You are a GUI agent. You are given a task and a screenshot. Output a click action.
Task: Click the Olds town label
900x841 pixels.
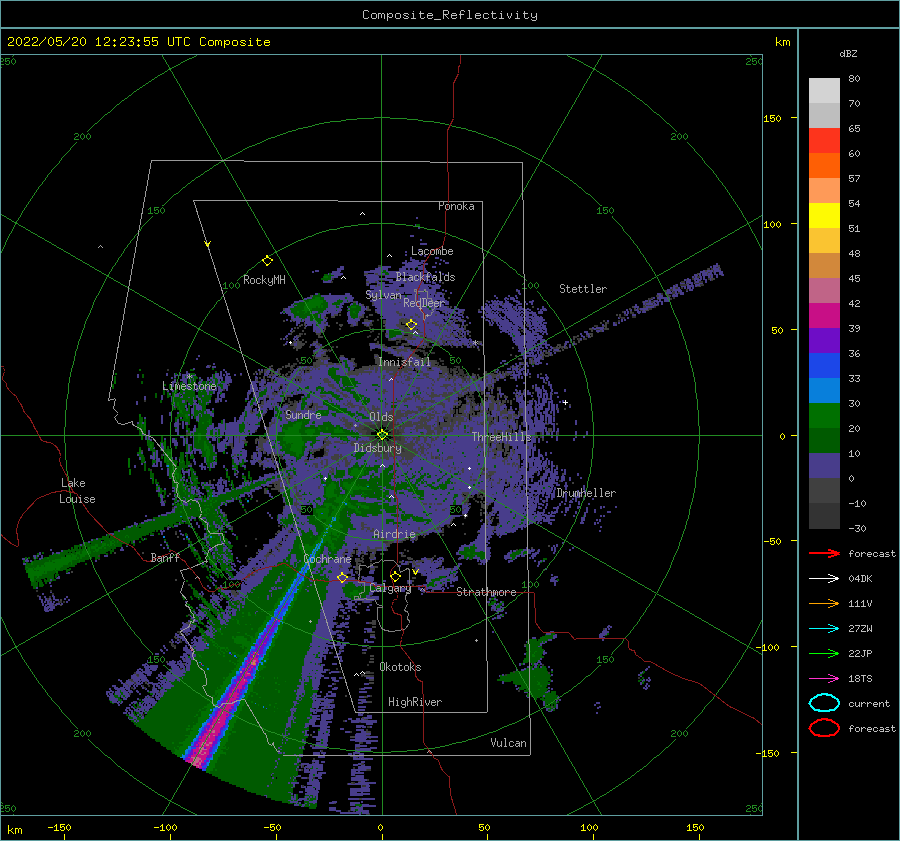click(381, 417)
